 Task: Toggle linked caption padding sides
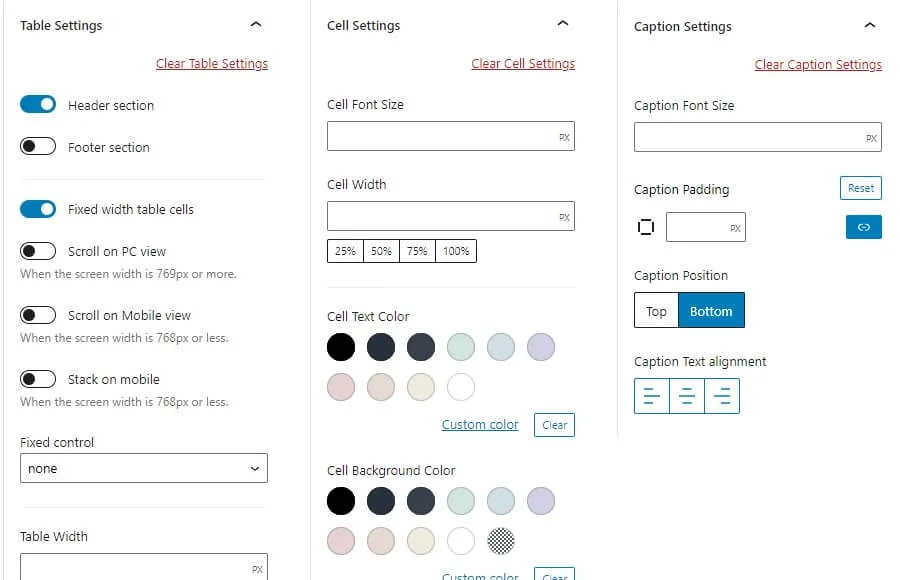pyautogui.click(x=863, y=227)
